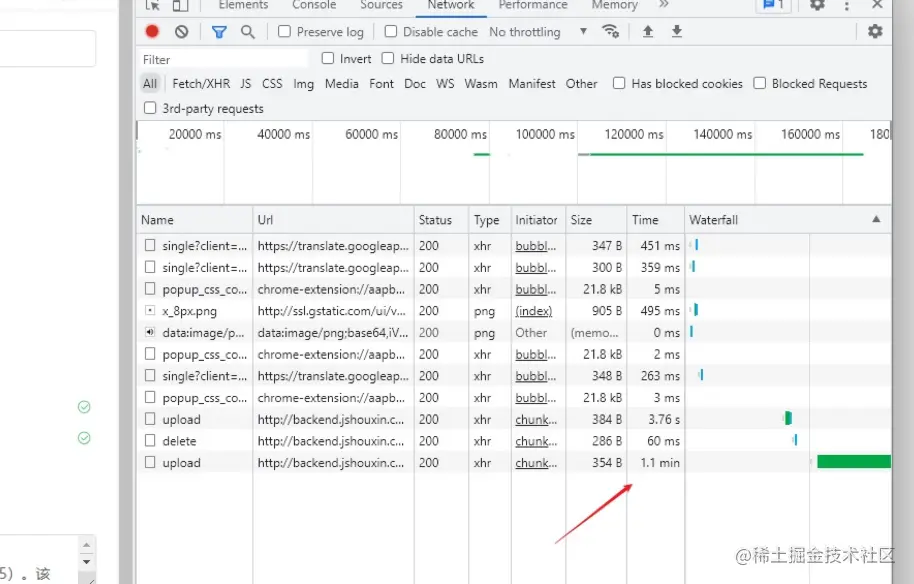Open the network filter icon
914x584 pixels.
(219, 31)
